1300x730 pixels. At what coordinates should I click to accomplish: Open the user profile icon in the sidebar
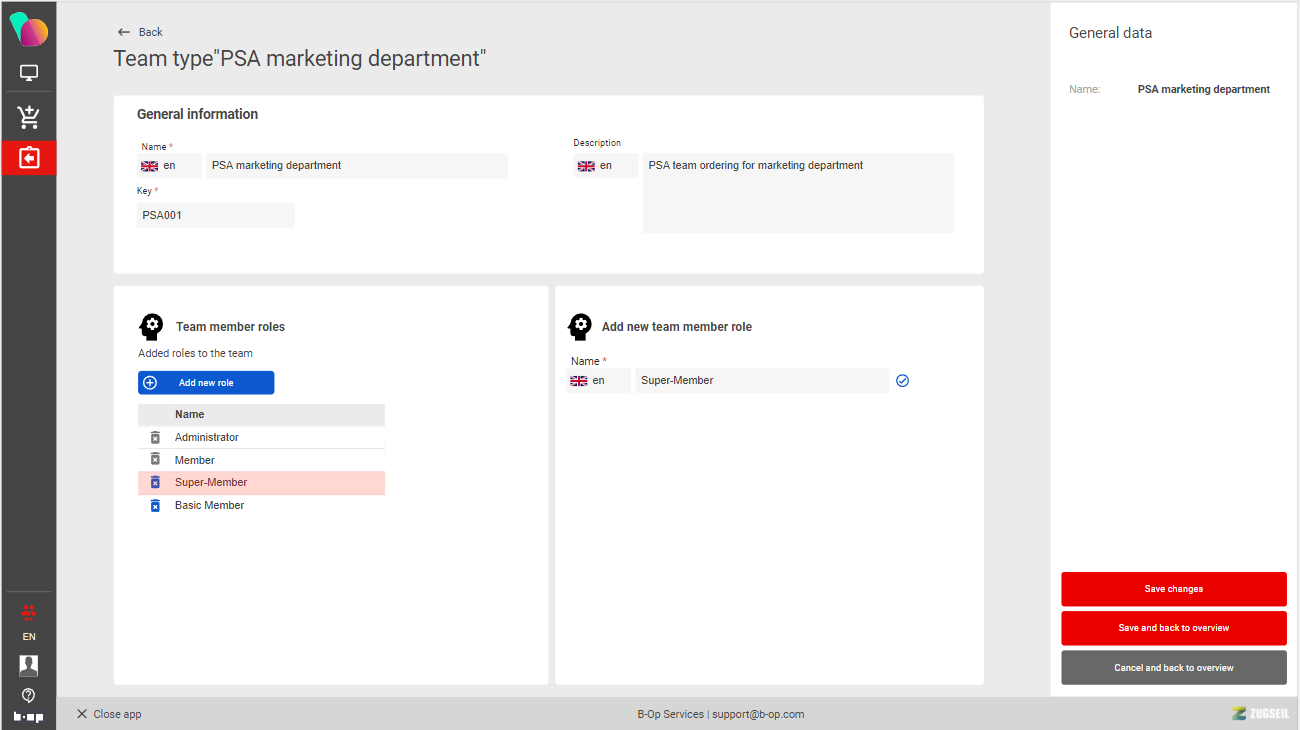[29, 665]
